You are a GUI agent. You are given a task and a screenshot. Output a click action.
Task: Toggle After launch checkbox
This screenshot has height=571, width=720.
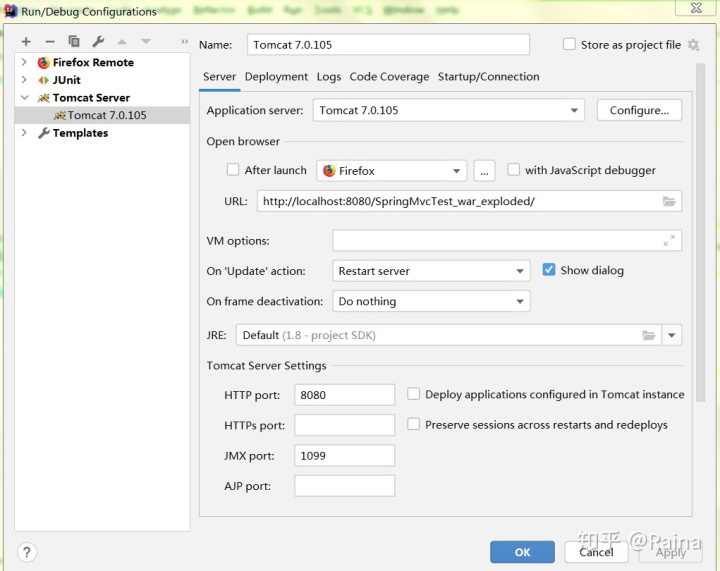click(233, 170)
